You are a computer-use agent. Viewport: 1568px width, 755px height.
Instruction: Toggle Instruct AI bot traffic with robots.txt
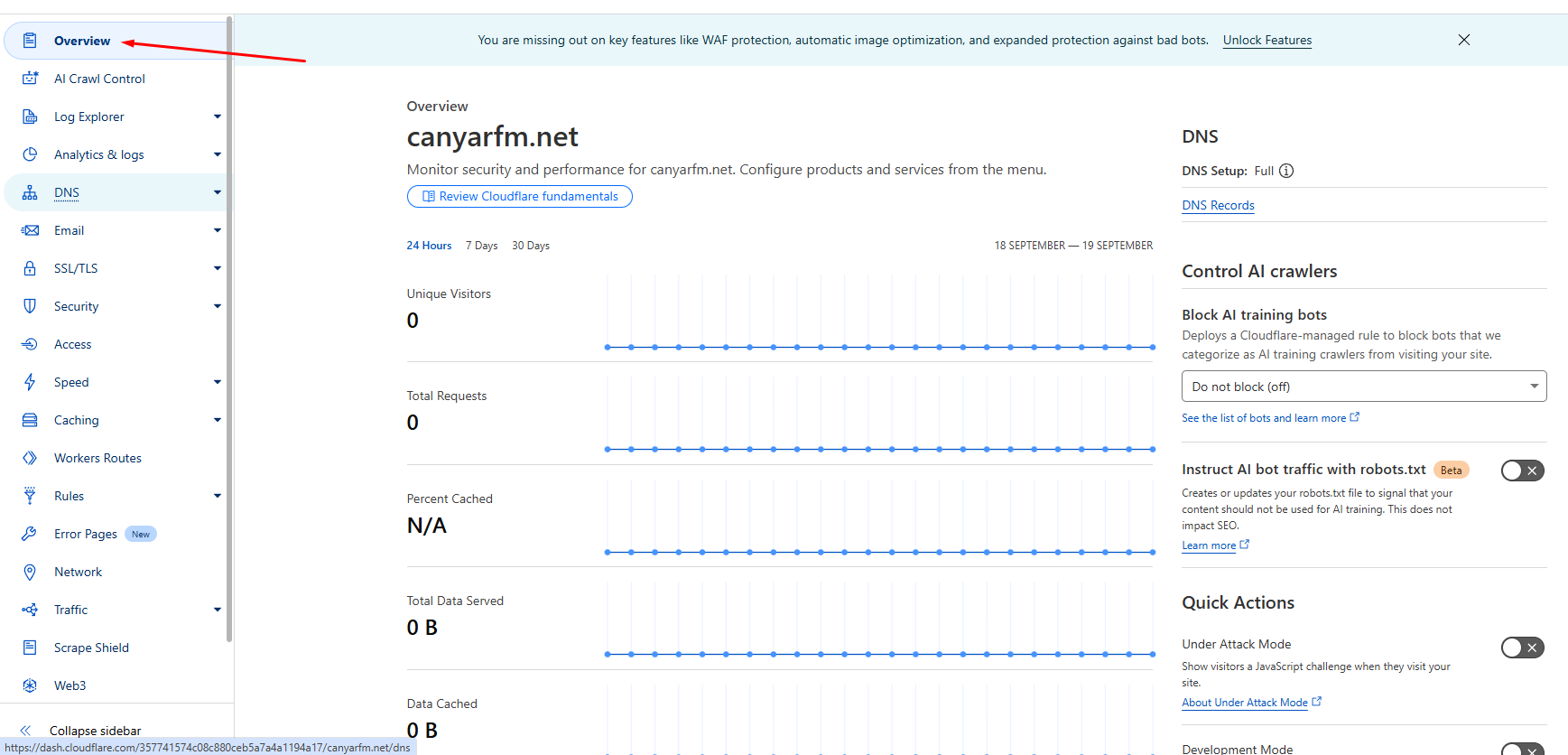(x=1523, y=471)
